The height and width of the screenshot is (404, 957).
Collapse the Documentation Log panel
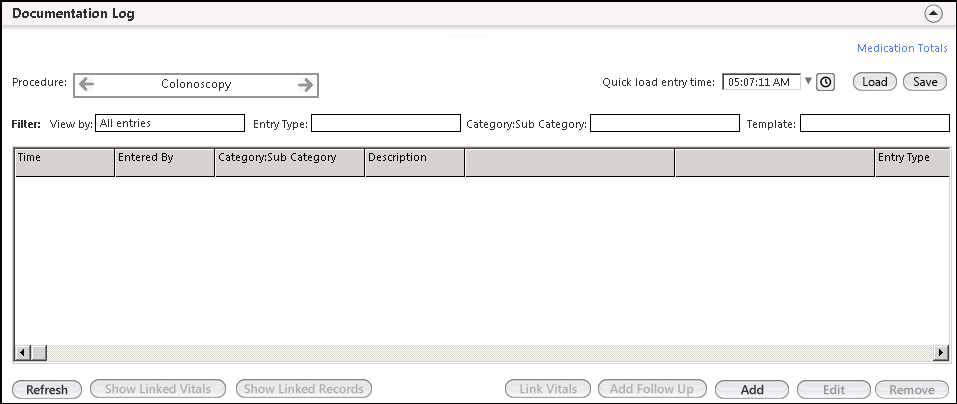click(933, 14)
